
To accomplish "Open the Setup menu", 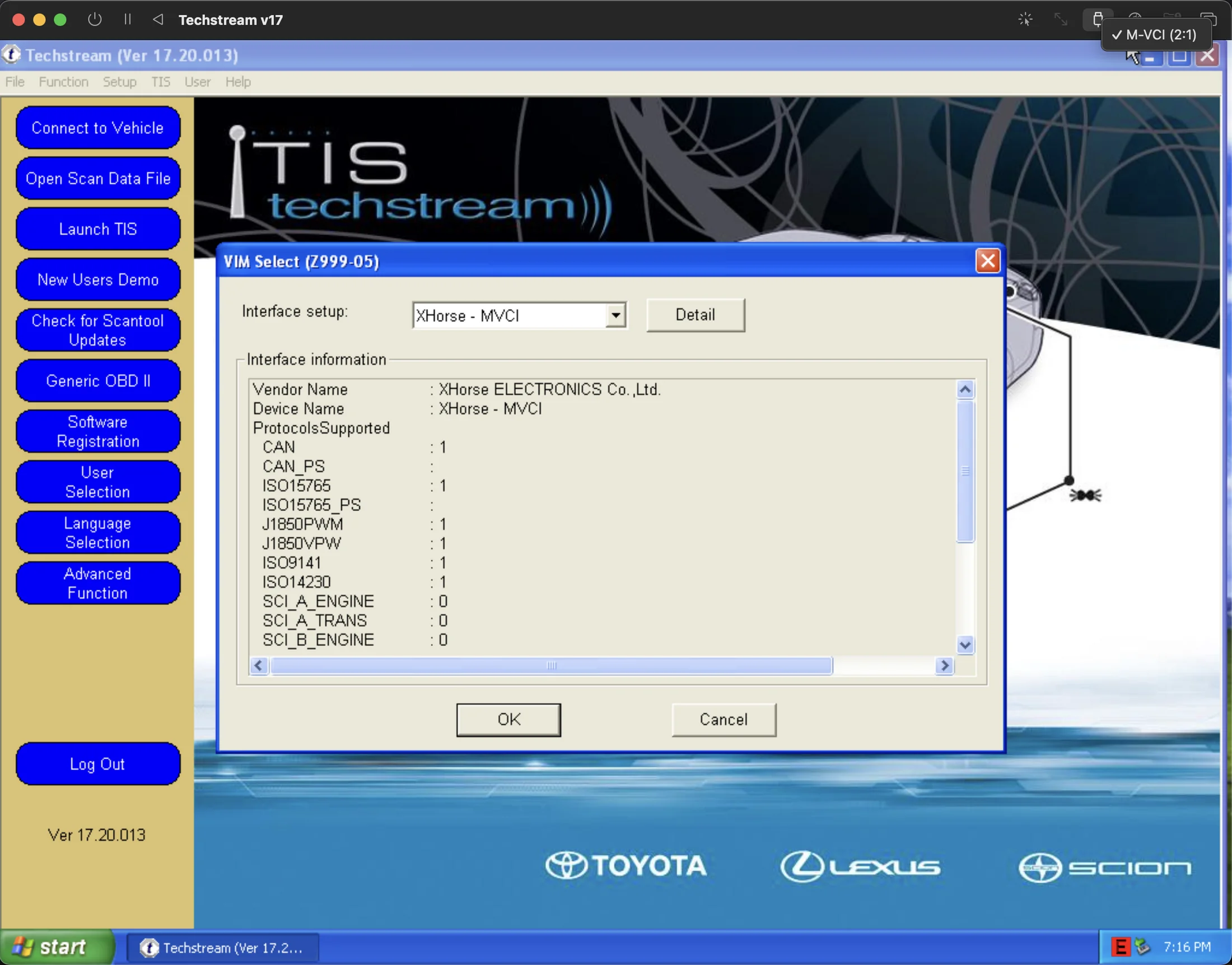I will pyautogui.click(x=119, y=82).
